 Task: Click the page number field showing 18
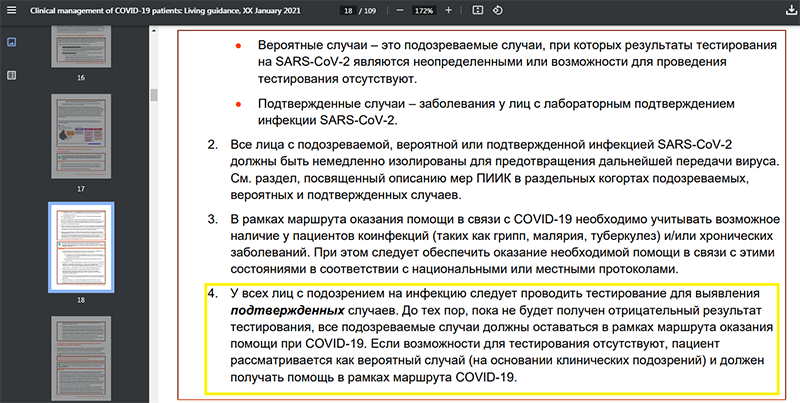point(348,10)
